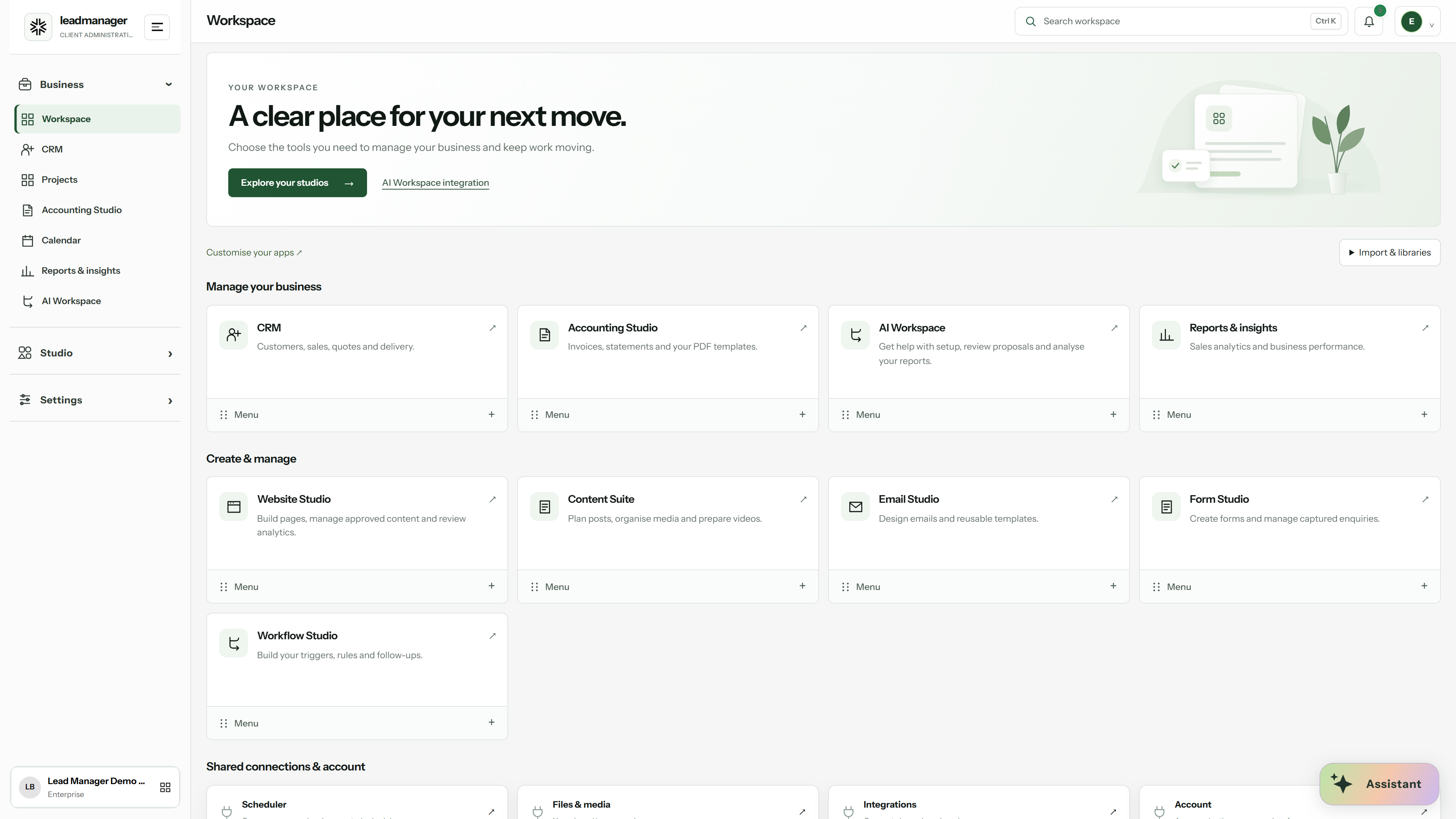Open Files & media card
Viewport: 1456px width, 819px height.
tap(667, 803)
